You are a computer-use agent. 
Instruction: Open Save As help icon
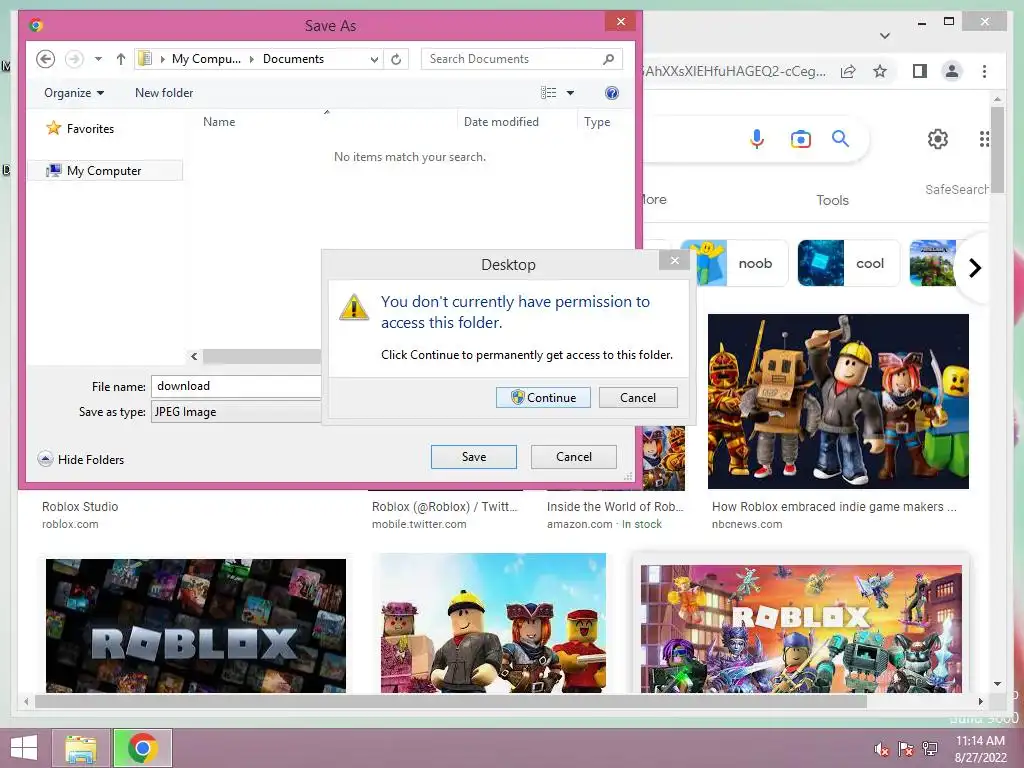pyautogui.click(x=611, y=93)
